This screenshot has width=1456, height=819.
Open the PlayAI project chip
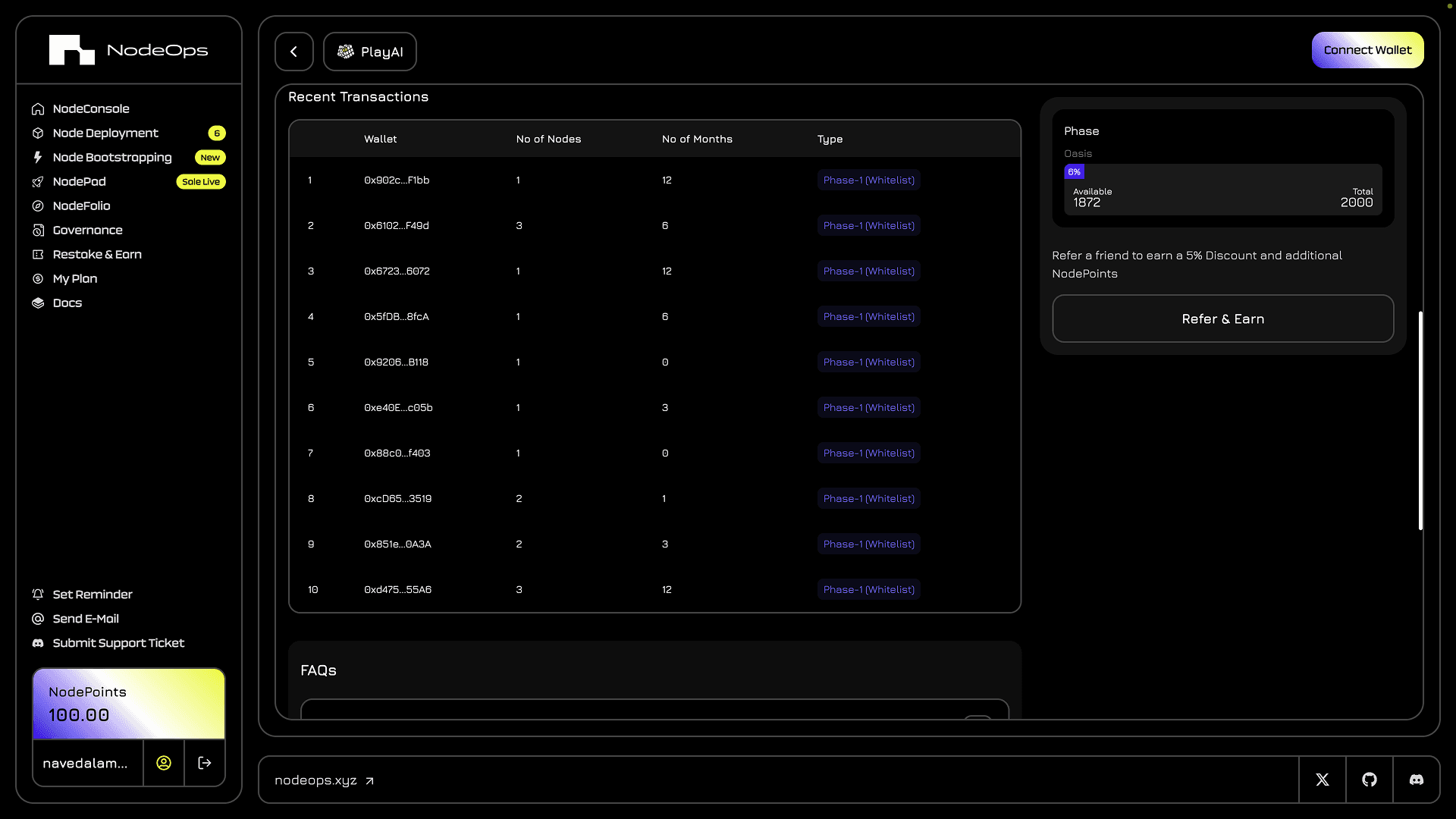point(370,52)
